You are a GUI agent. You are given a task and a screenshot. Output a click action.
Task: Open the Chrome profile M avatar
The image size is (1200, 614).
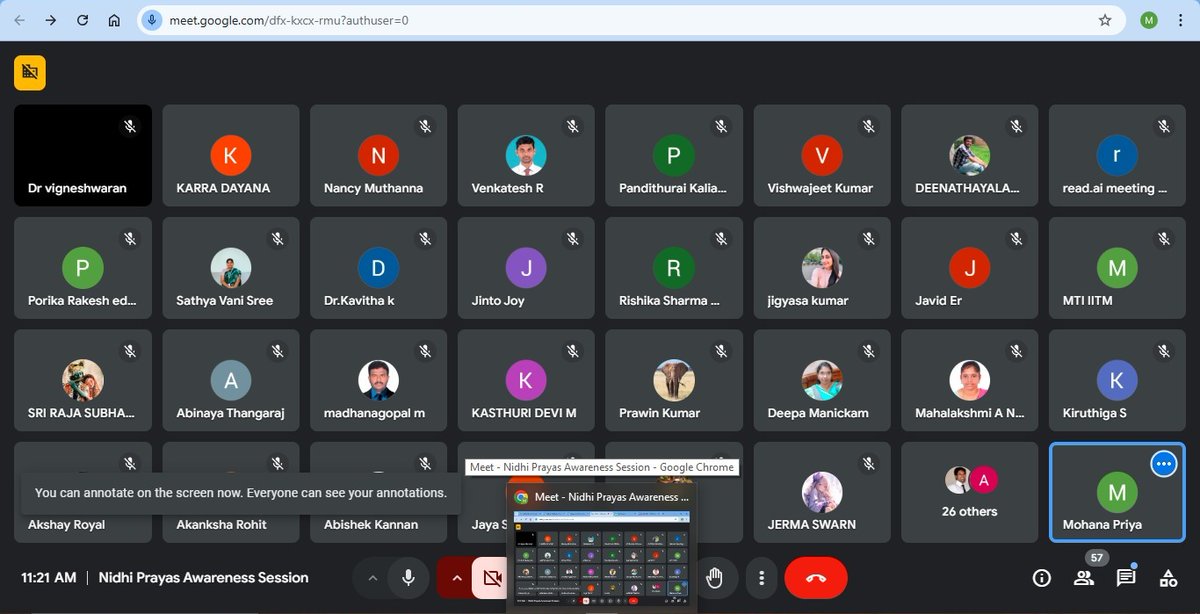pos(1149,20)
